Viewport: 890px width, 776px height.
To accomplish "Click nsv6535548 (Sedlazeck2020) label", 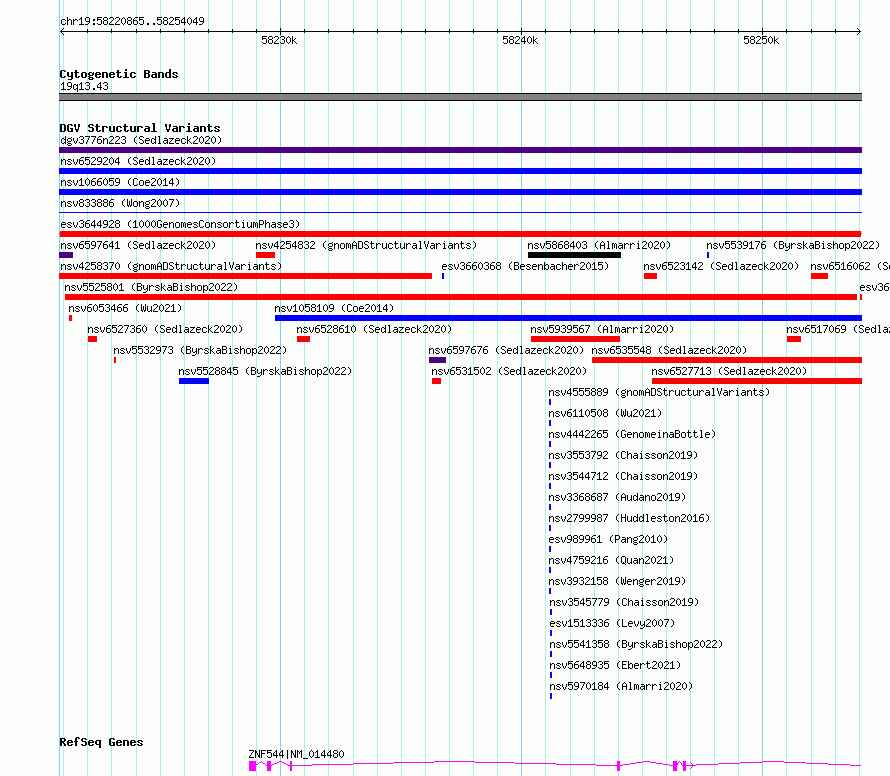I will point(669,350).
